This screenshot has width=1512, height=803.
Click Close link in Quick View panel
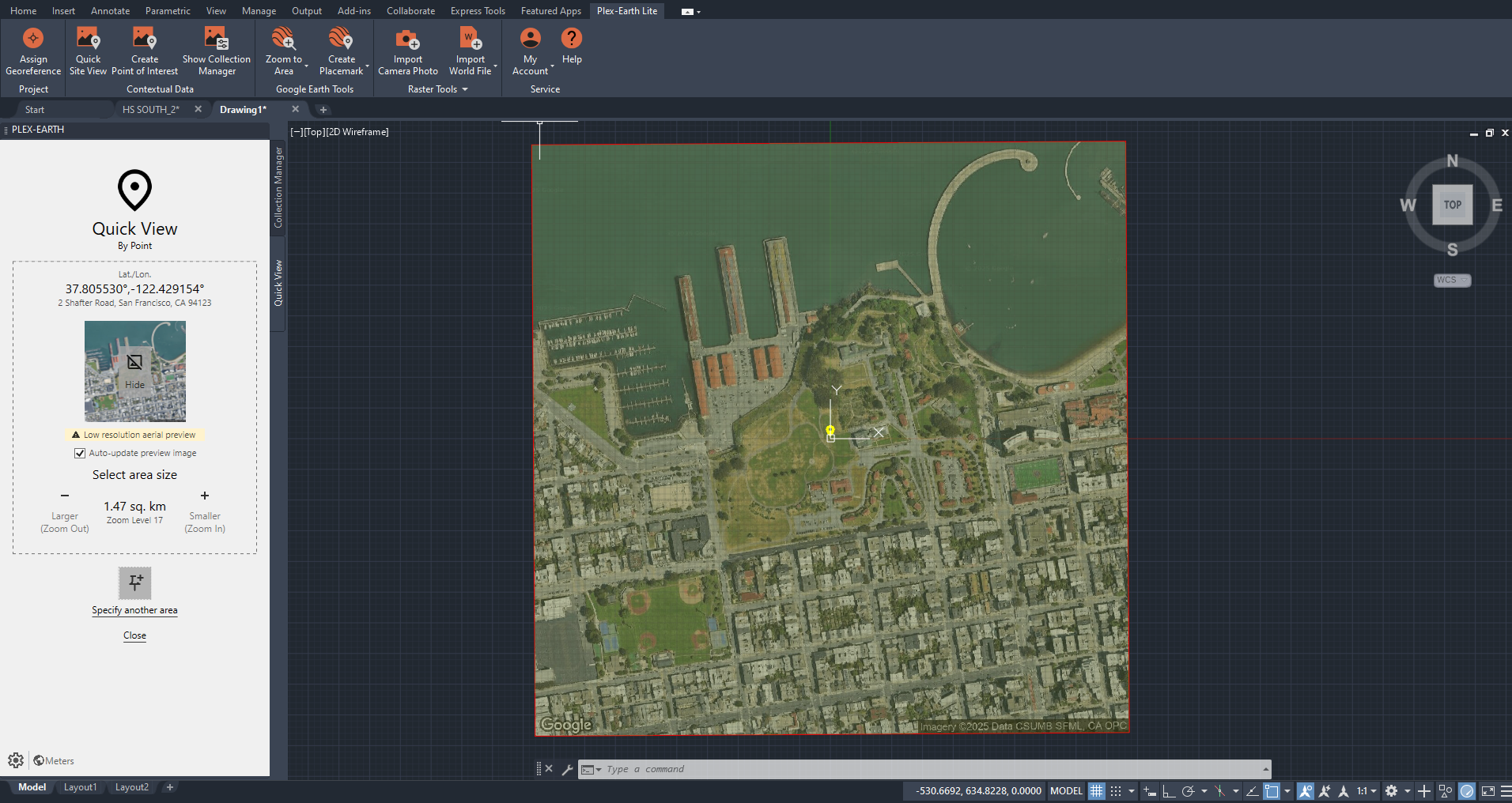(x=134, y=635)
